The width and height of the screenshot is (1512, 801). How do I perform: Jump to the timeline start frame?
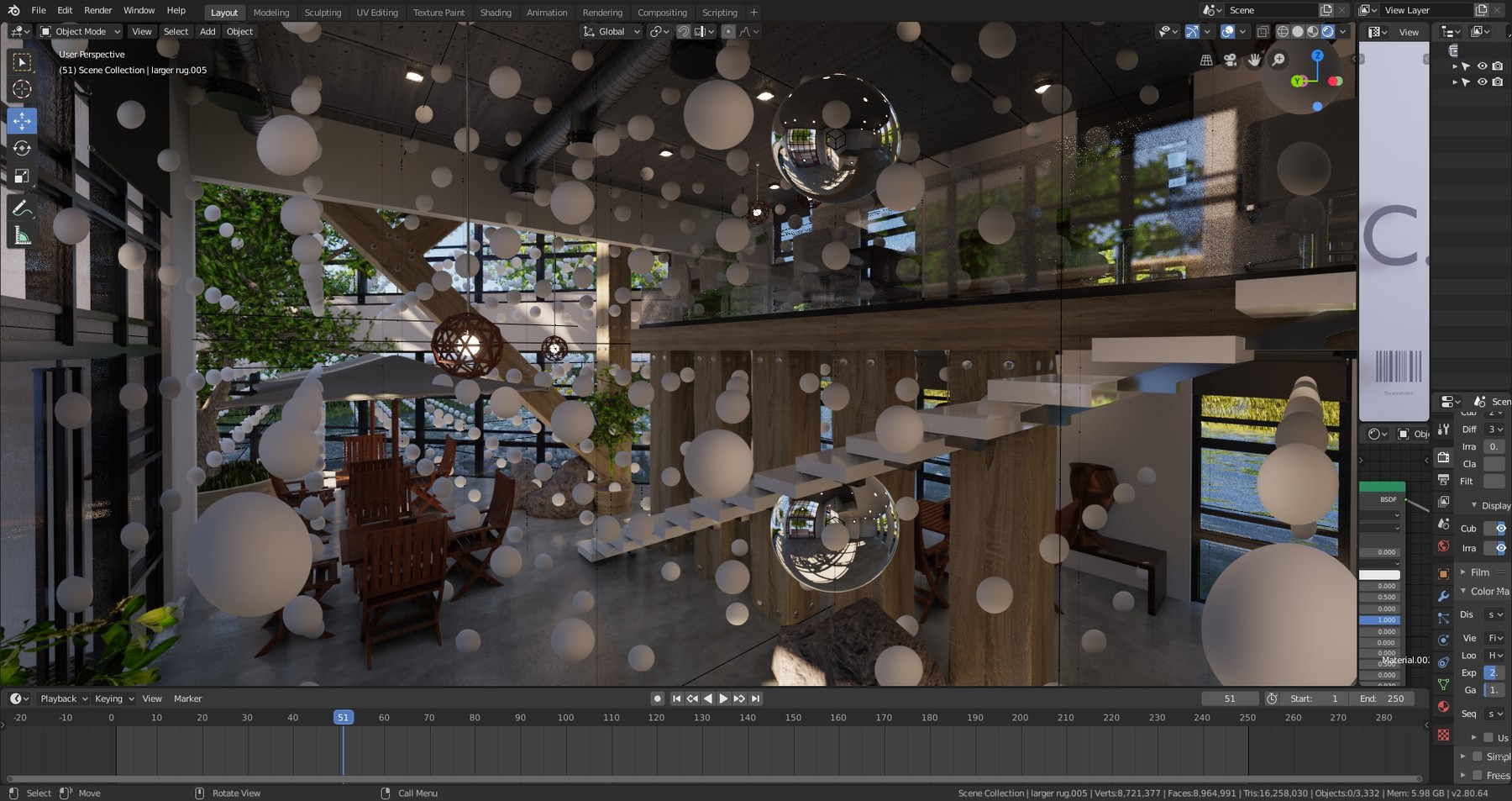[676, 698]
